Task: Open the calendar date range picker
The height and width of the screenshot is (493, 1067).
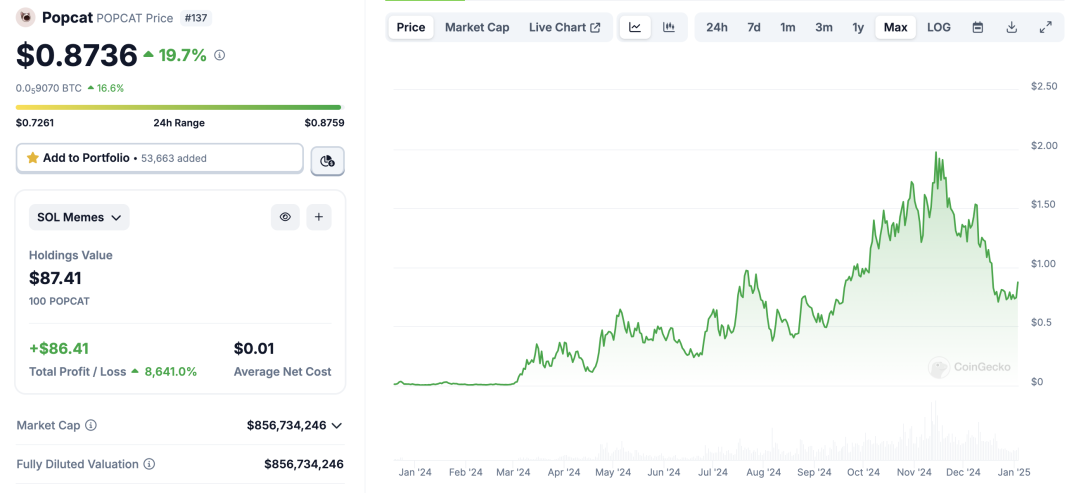Action: point(978,27)
